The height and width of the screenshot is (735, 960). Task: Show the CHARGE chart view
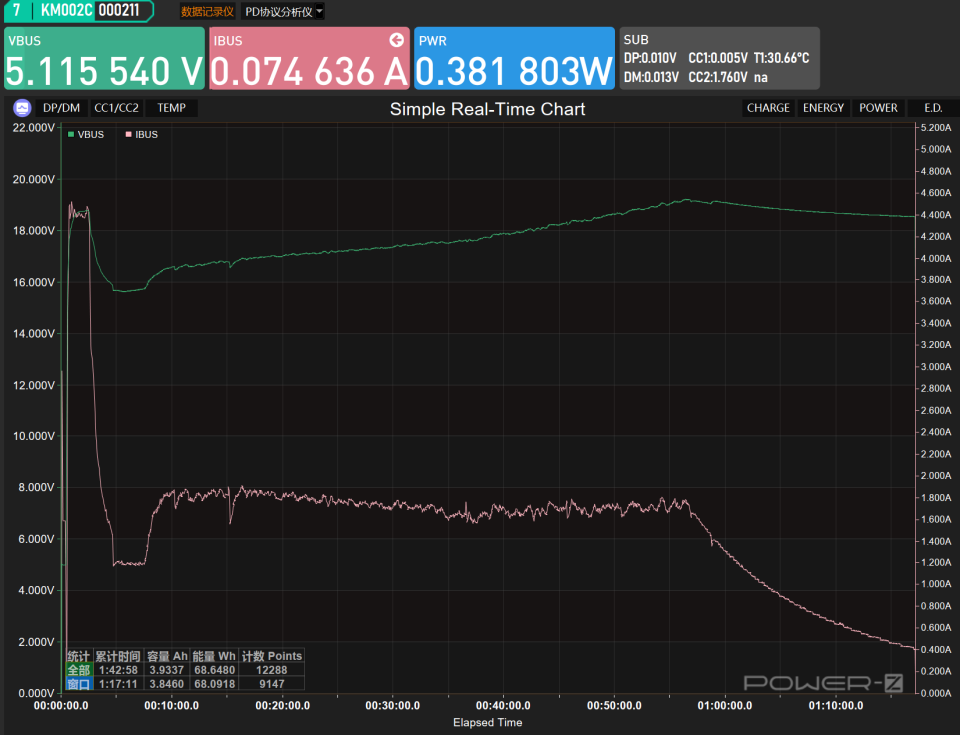point(768,108)
